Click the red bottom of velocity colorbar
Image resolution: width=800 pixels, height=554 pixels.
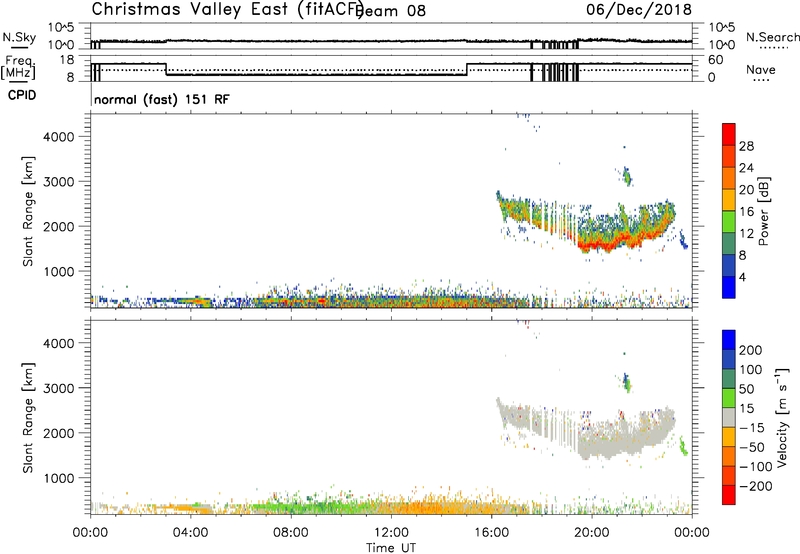tap(729, 495)
